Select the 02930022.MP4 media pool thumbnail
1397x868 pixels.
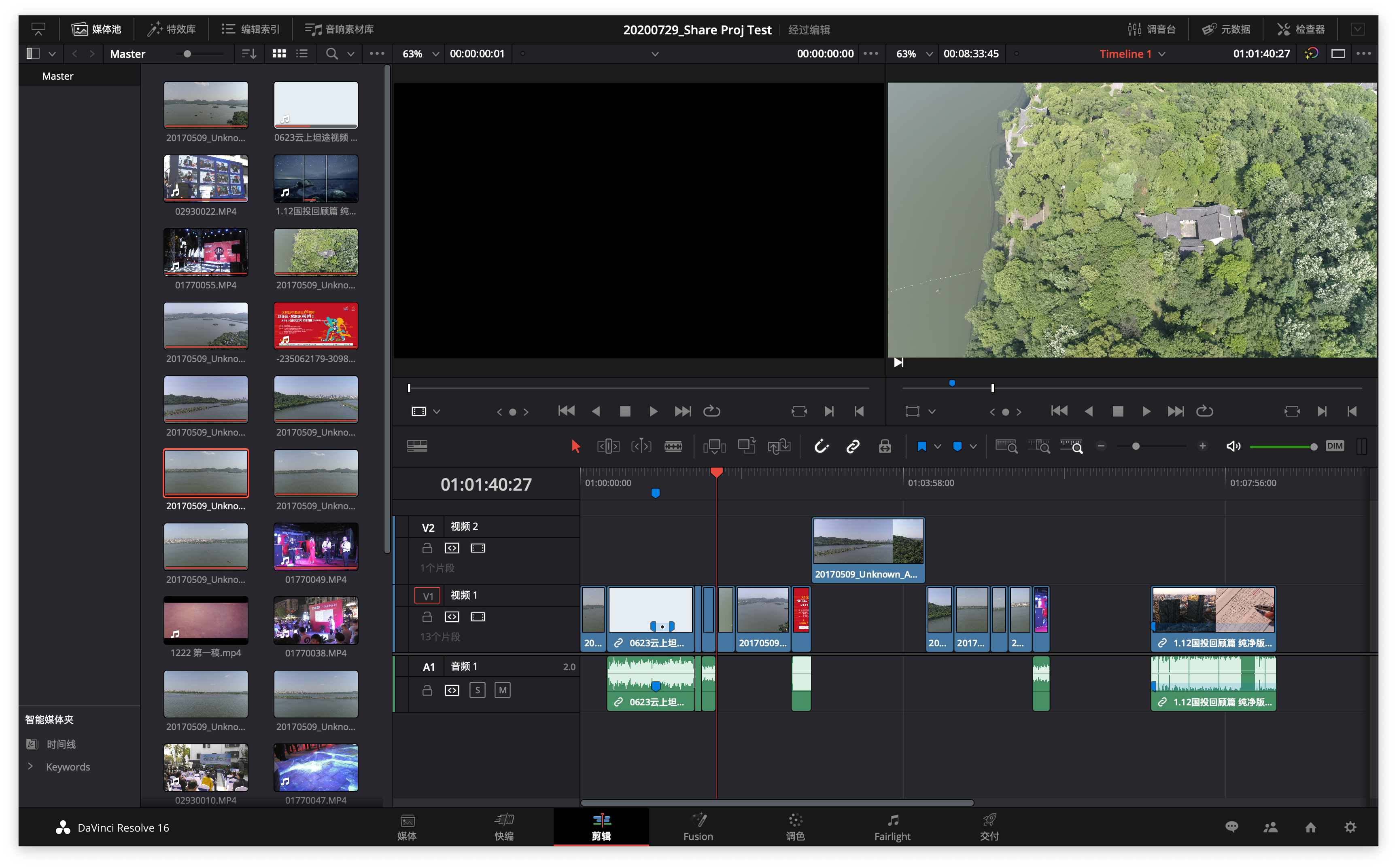206,178
